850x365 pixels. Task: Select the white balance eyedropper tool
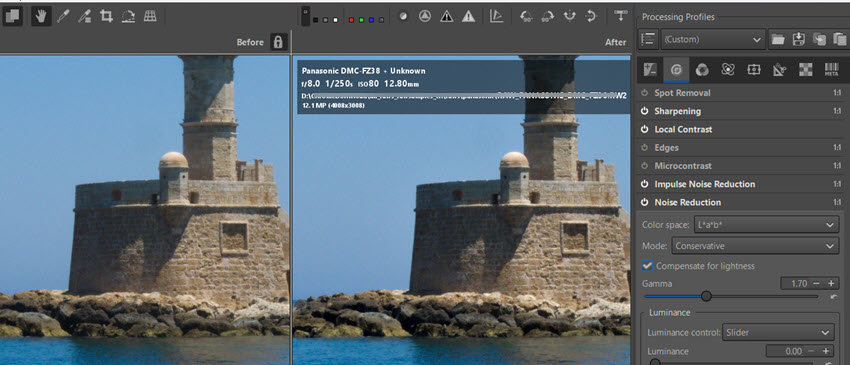tap(63, 16)
